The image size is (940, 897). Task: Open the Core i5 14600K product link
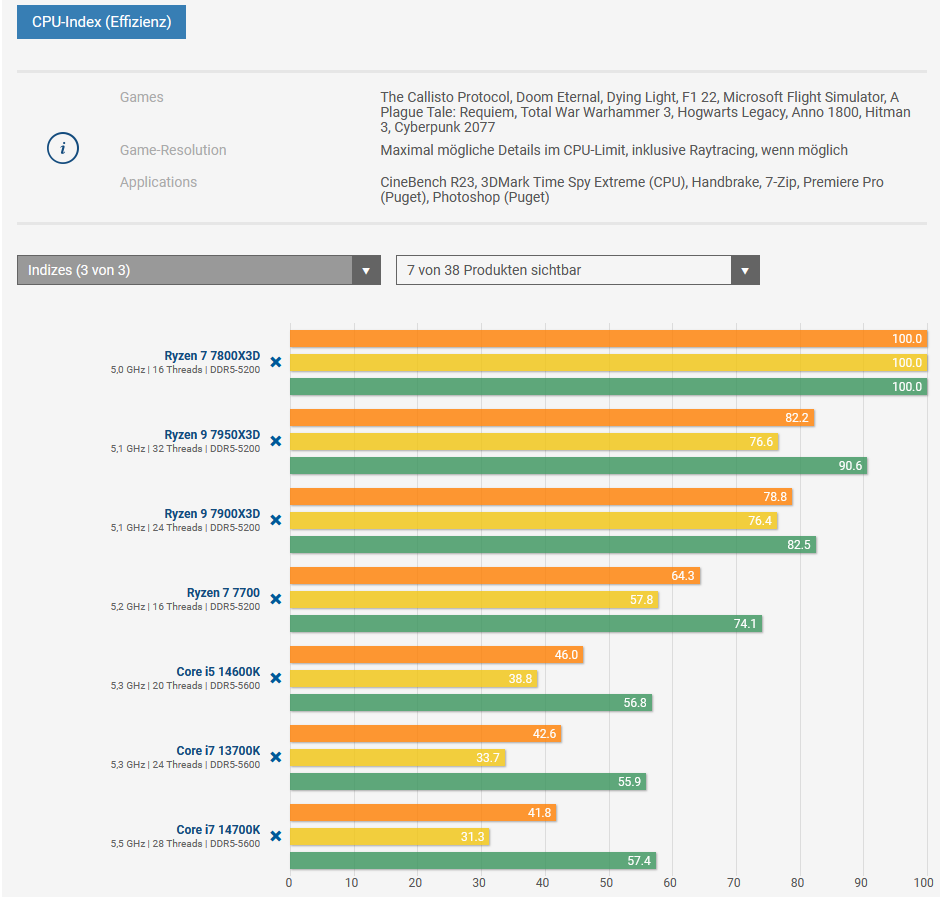[x=218, y=672]
